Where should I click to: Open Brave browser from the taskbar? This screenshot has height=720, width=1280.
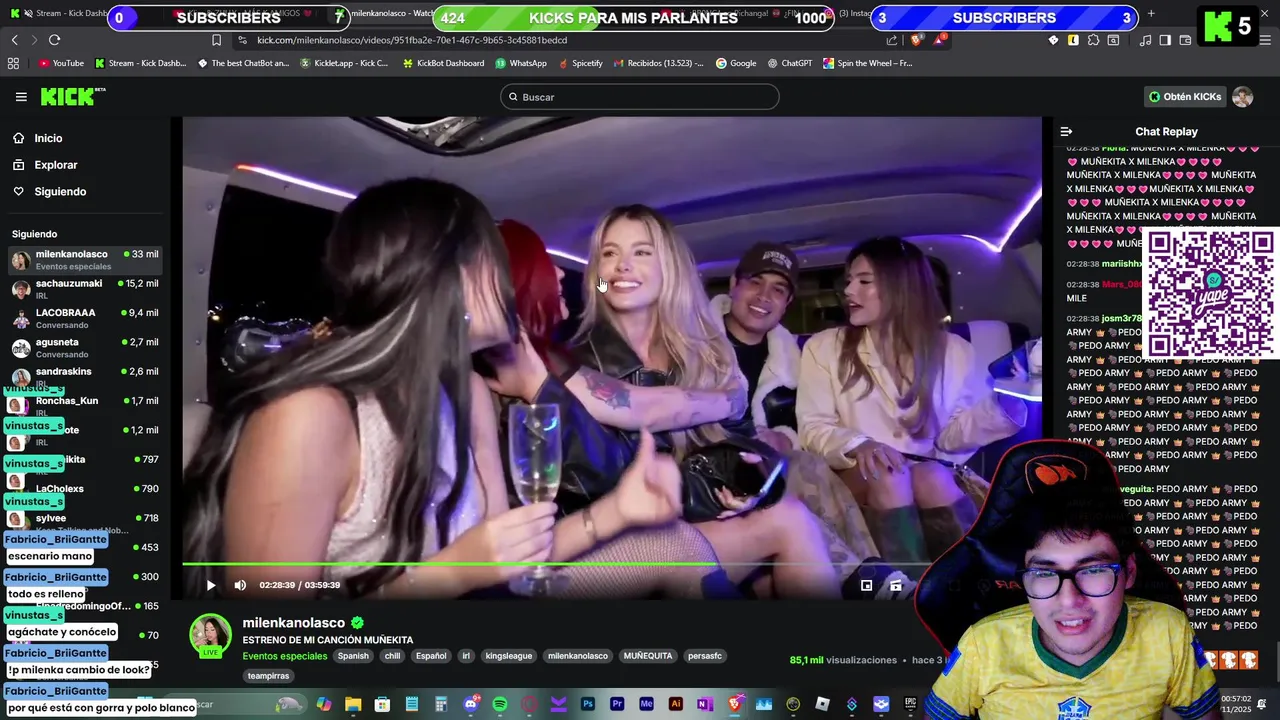(735, 705)
